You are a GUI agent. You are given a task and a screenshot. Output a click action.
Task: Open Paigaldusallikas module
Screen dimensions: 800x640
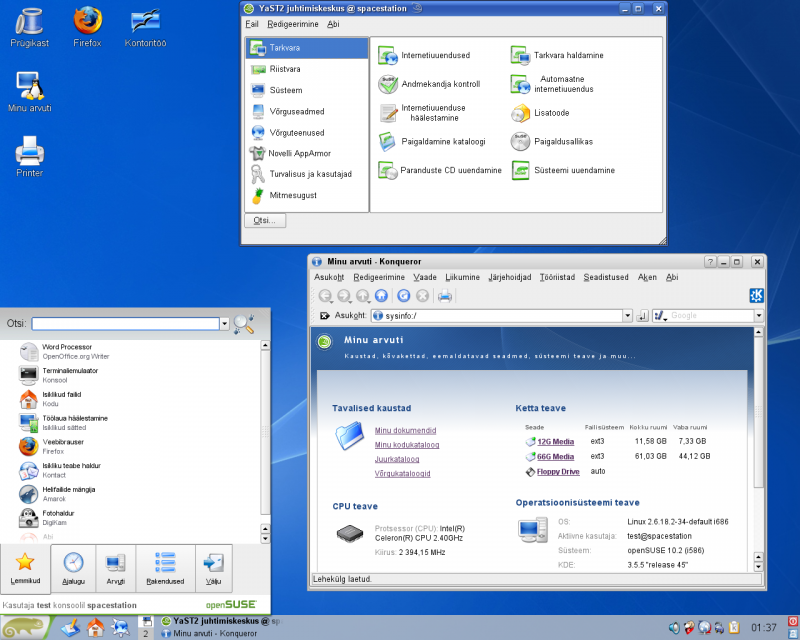click(552, 141)
